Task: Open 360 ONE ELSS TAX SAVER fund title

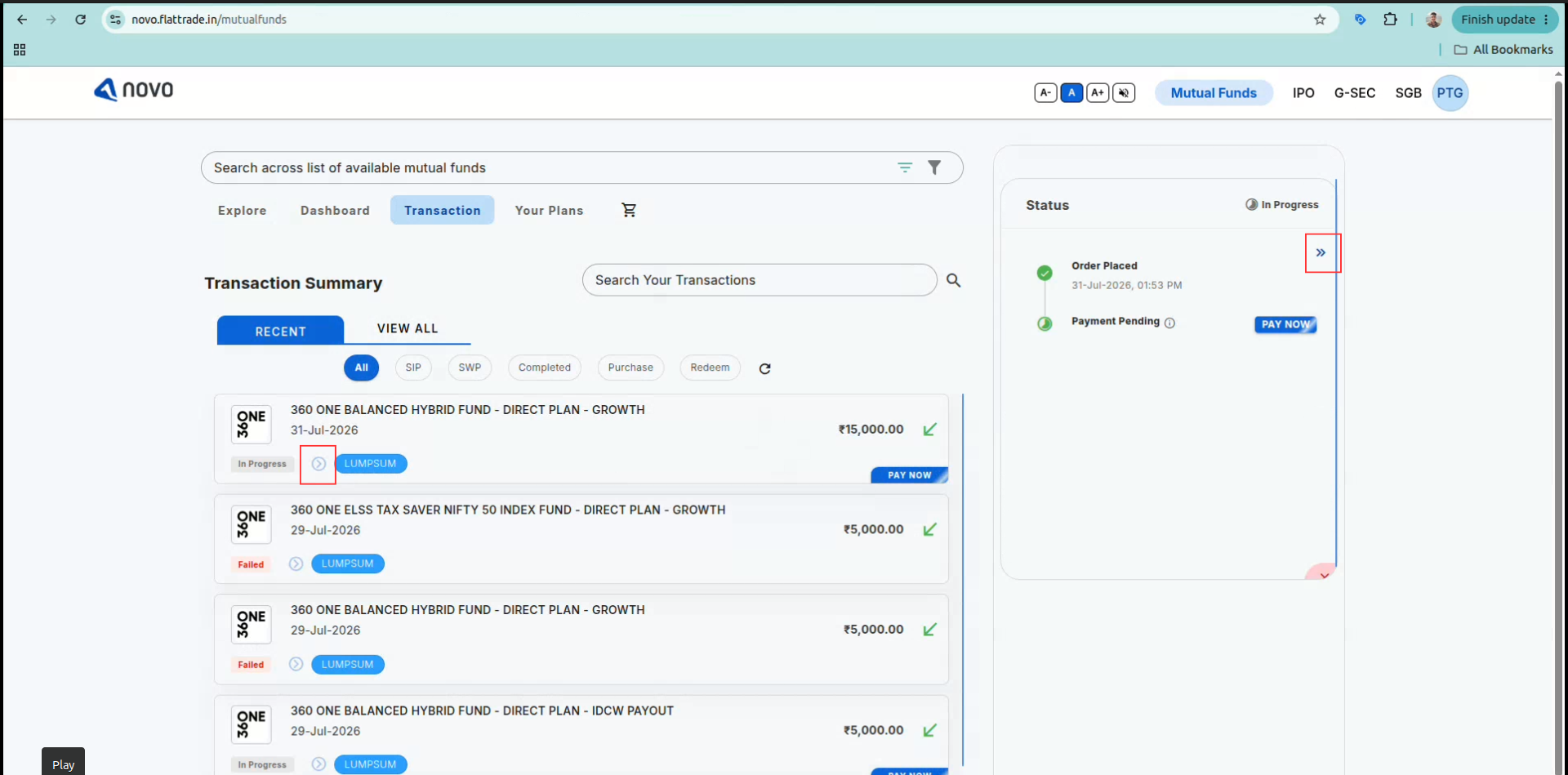Action: click(508, 510)
